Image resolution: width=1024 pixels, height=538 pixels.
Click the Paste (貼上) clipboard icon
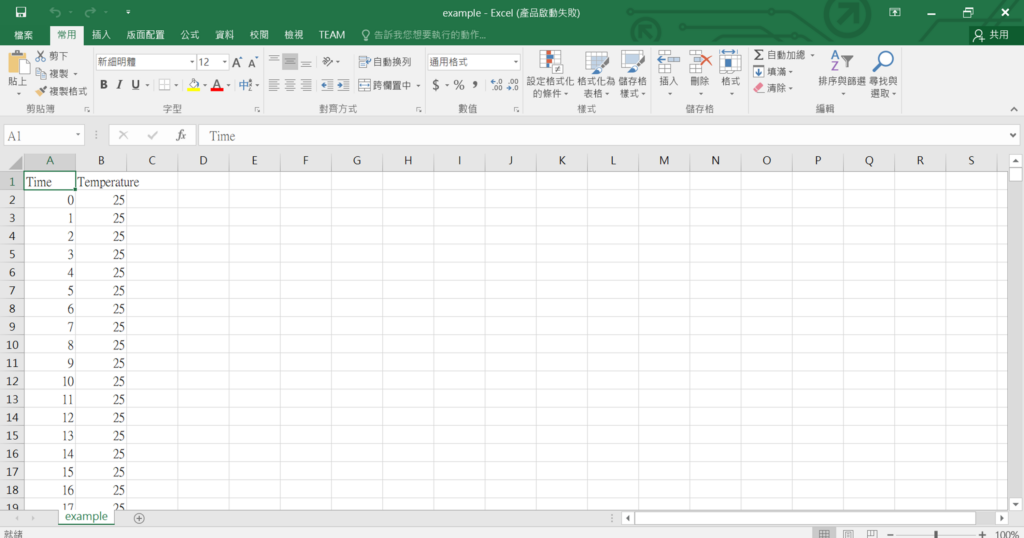click(x=18, y=65)
